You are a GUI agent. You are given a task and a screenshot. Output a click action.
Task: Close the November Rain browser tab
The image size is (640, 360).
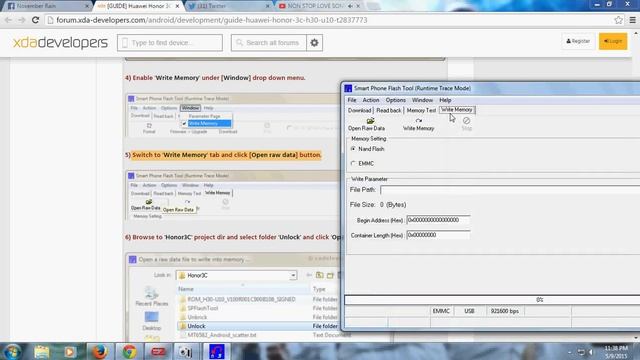[87, 6]
